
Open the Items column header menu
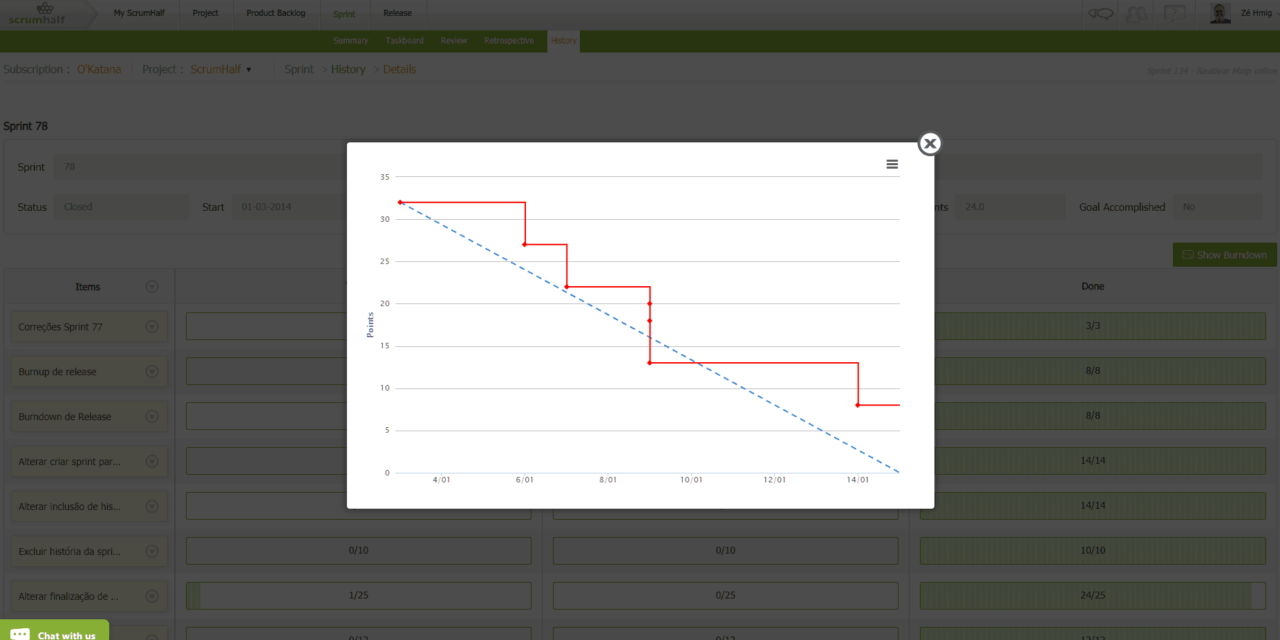pos(152,286)
